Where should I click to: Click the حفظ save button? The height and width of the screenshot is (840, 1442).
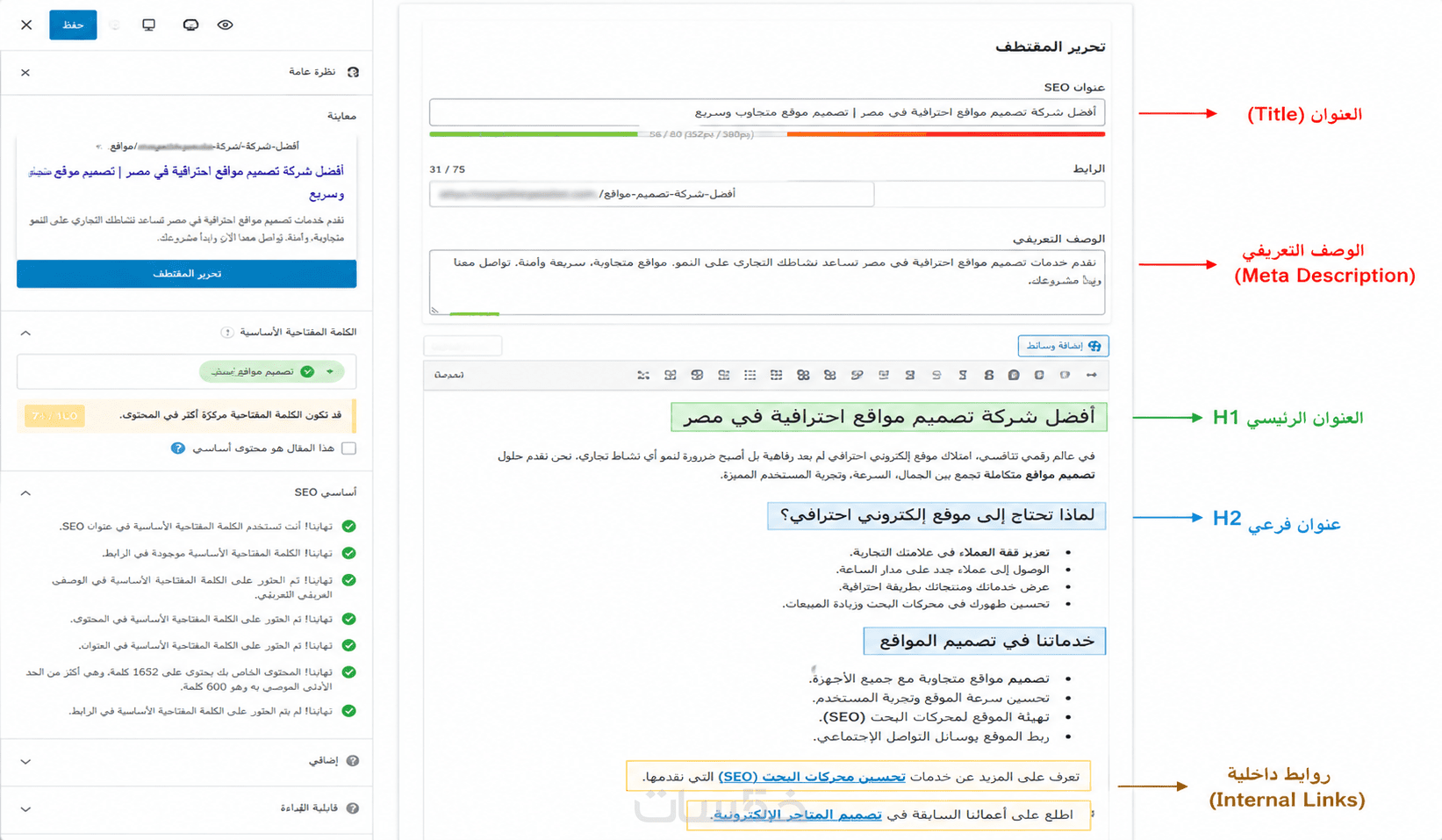coord(73,25)
